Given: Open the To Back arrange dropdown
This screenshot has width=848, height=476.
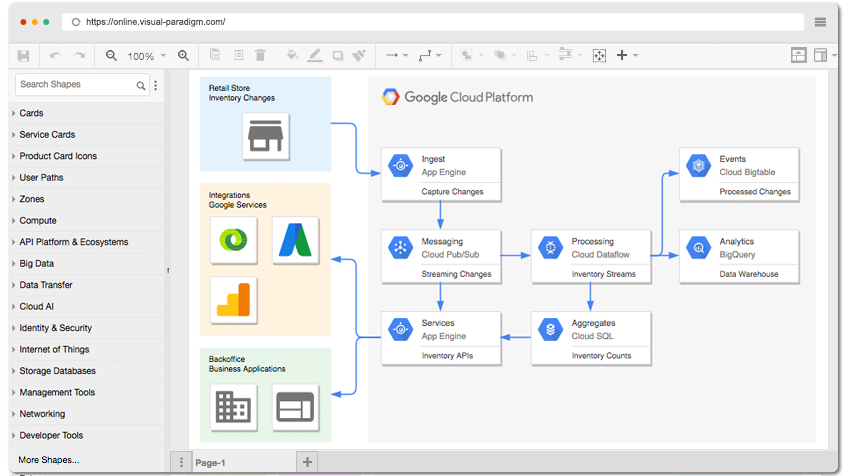Looking at the screenshot, I should coord(505,55).
